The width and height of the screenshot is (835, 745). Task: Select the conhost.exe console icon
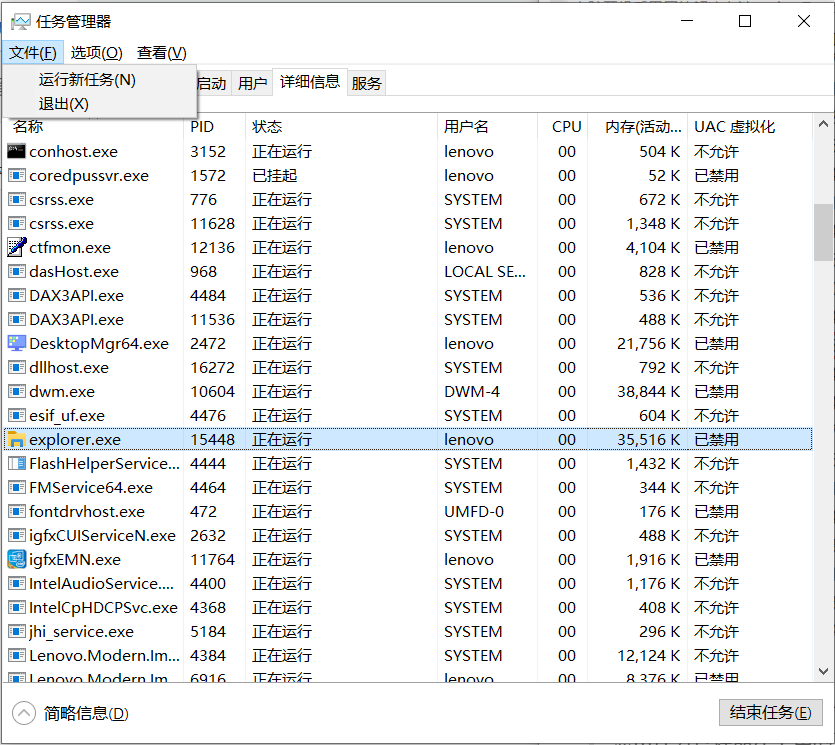14,151
